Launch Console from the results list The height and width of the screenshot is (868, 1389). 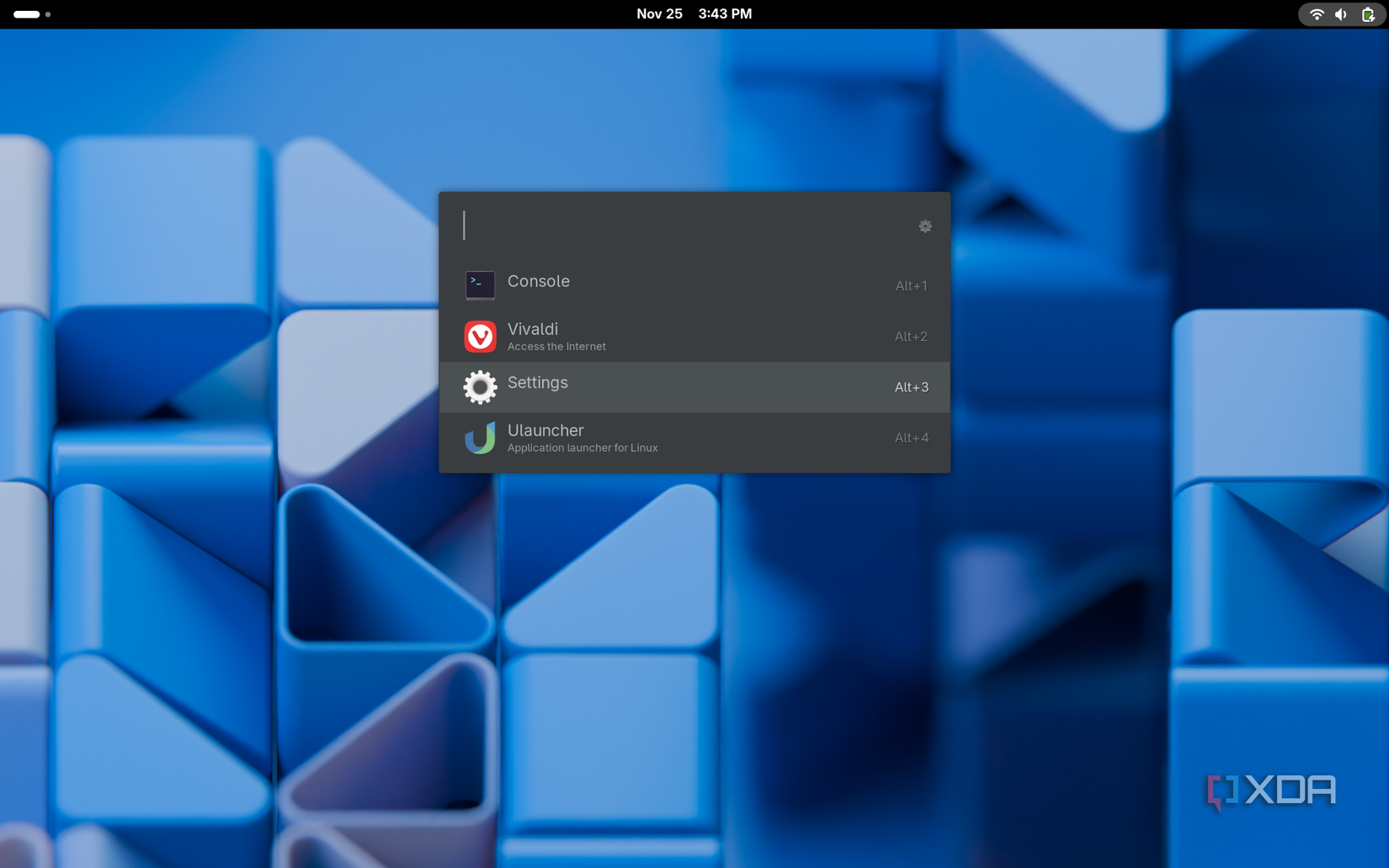click(x=539, y=281)
